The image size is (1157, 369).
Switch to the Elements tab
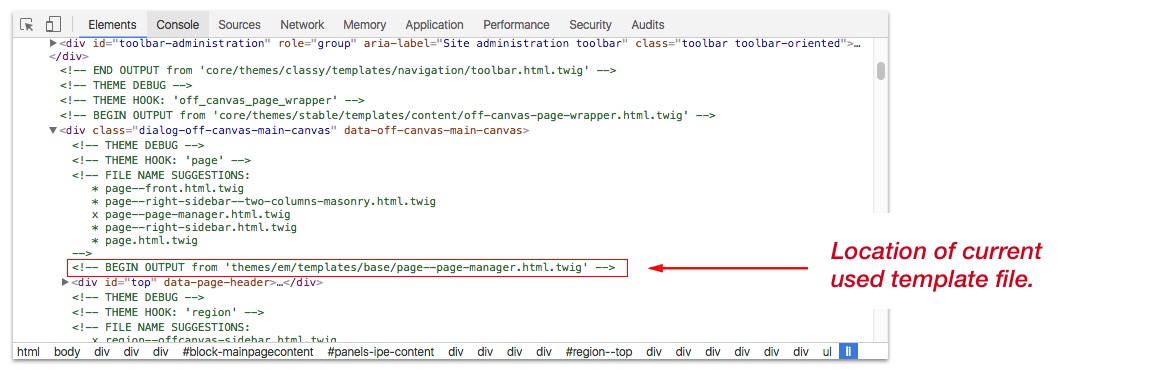112,24
